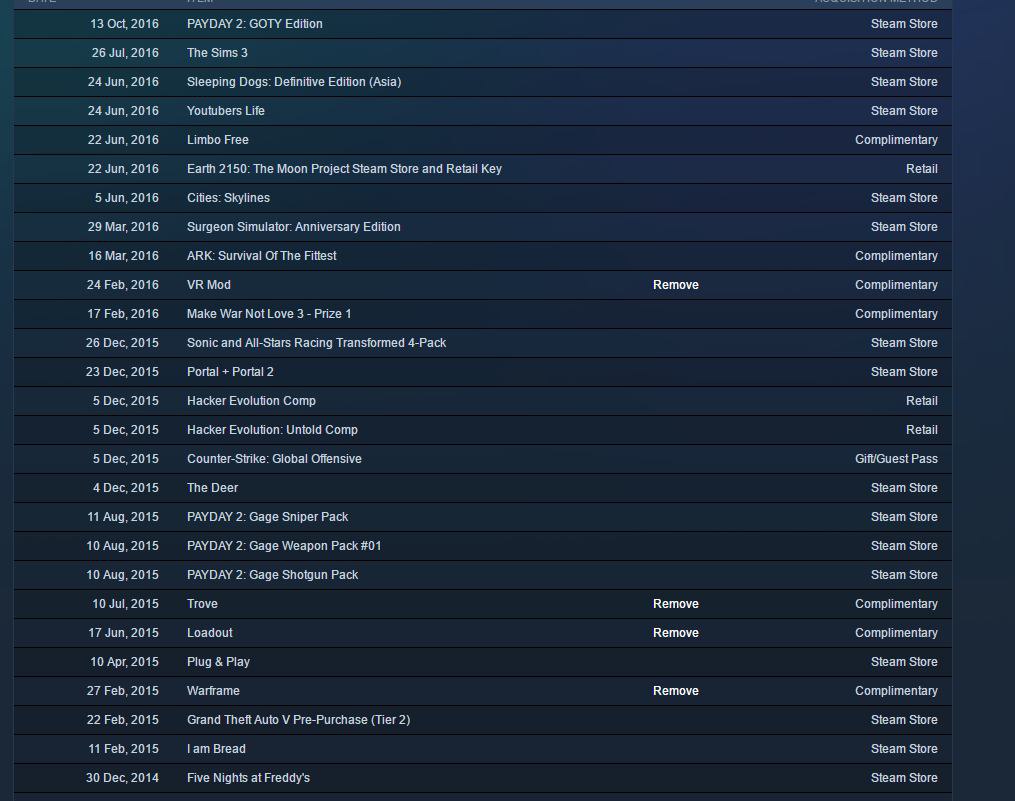Click the date '10 Apr, 2015'
1015x801 pixels.
click(x=124, y=662)
